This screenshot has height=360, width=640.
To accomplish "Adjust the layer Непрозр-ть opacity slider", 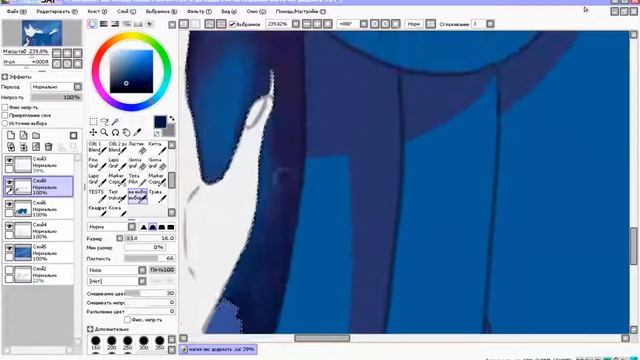I will 56,98.
